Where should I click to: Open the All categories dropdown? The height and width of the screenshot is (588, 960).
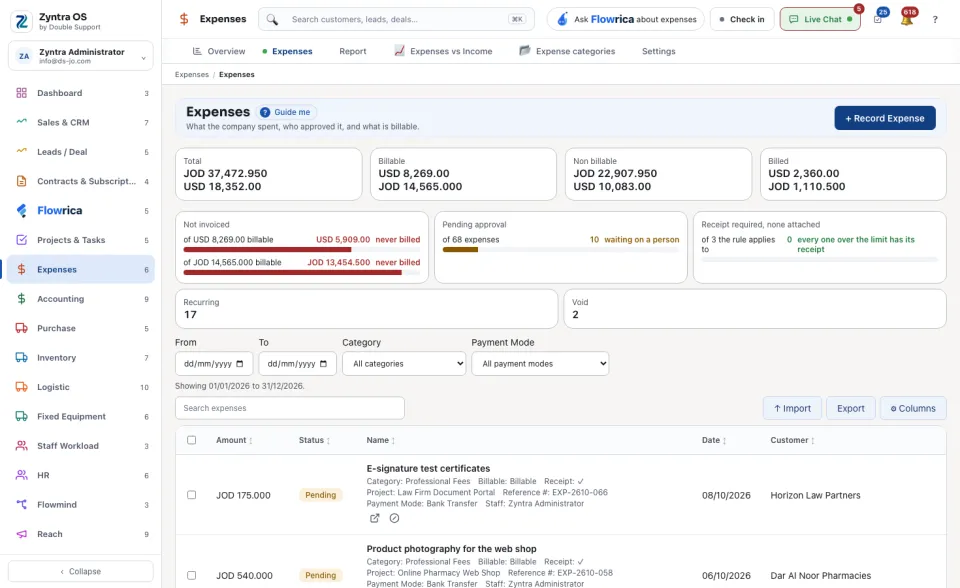coord(404,364)
